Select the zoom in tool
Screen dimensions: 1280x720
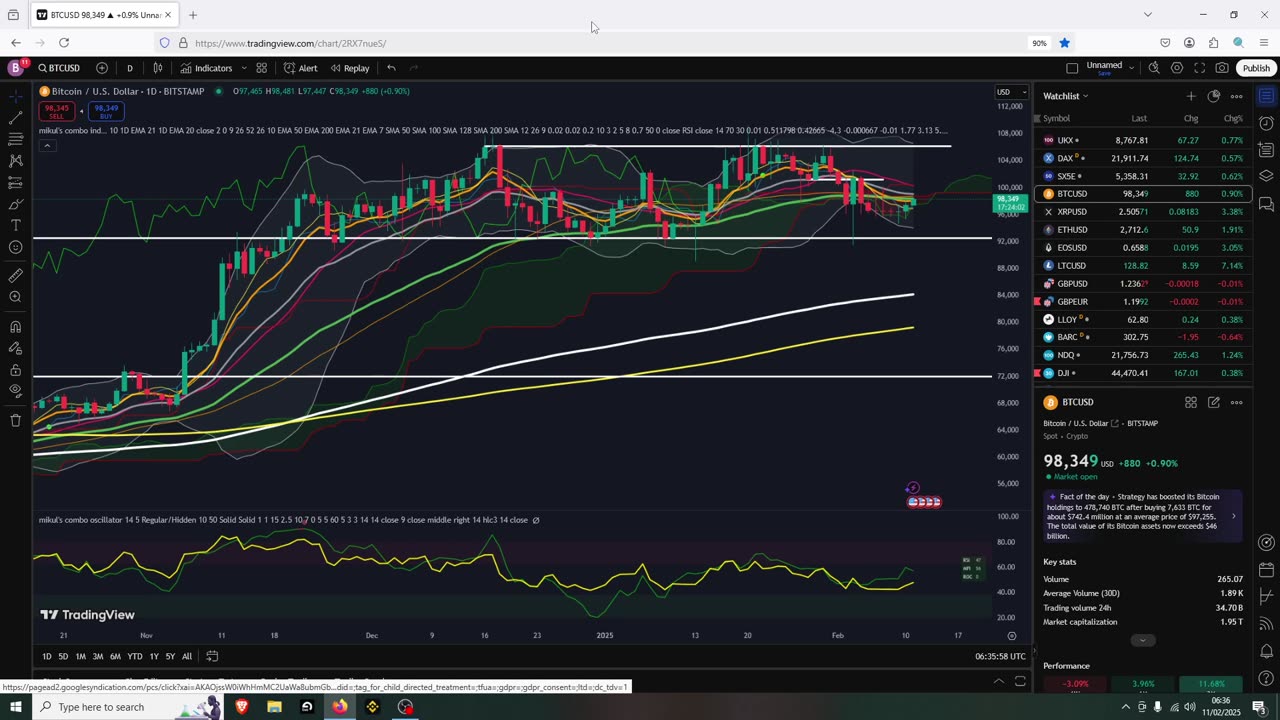(15, 297)
